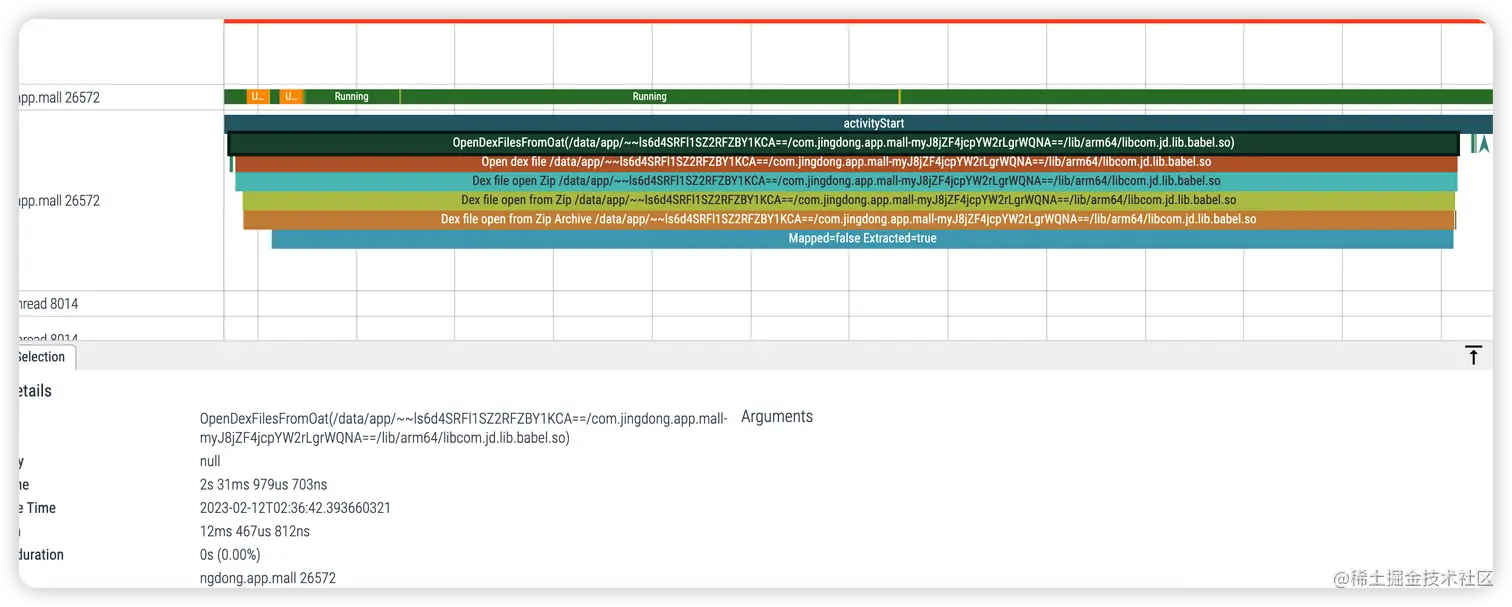Open the Current Selection tab
The image size is (1512, 607).
pyautogui.click(x=45, y=357)
